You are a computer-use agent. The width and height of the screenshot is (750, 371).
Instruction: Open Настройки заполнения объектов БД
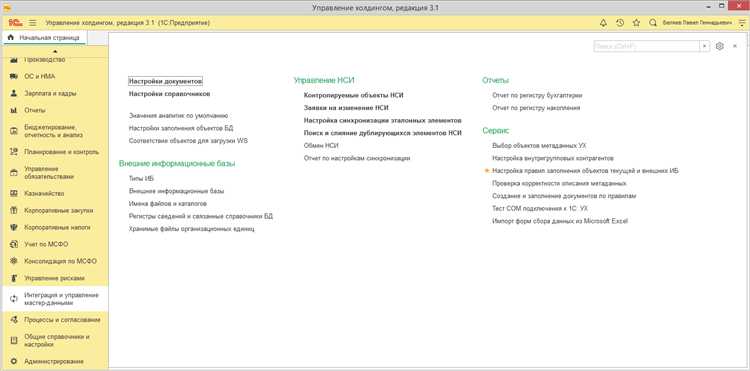click(x=181, y=128)
